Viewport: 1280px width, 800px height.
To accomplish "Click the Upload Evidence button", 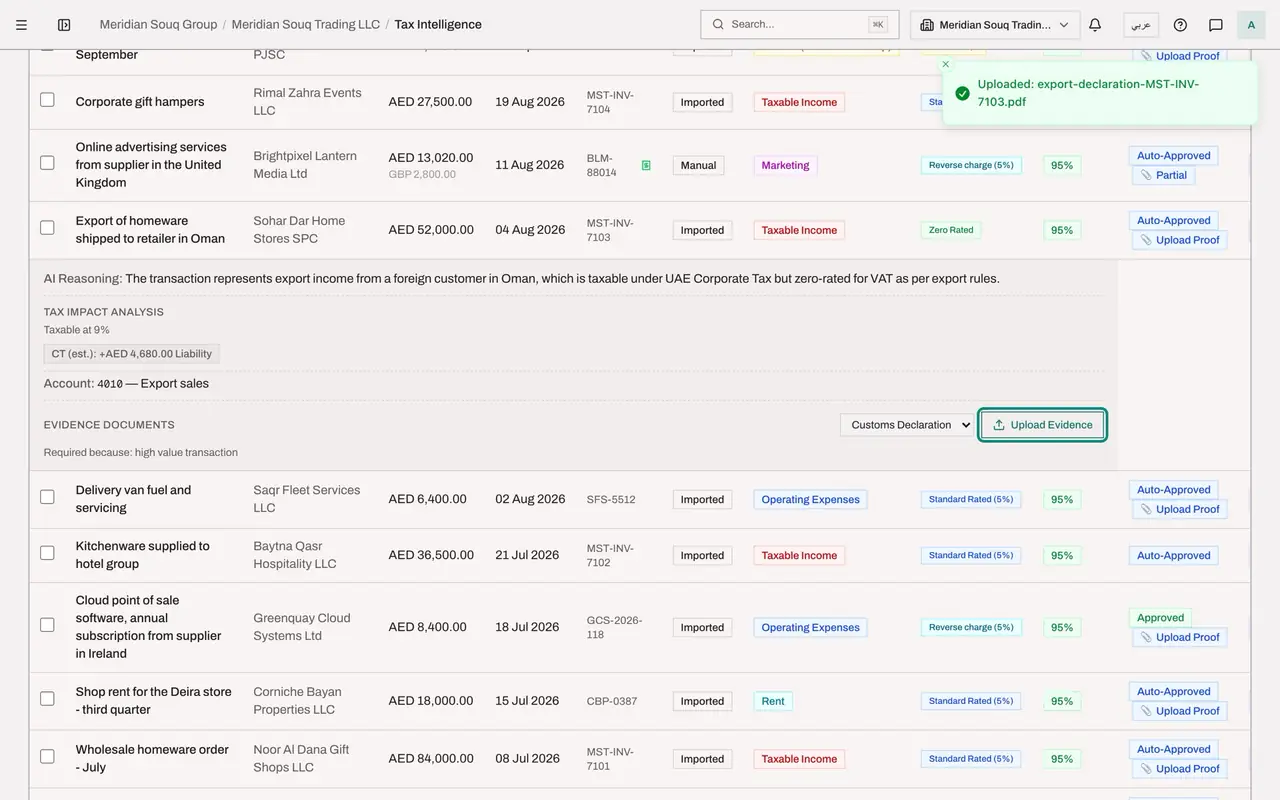I will (1042, 425).
